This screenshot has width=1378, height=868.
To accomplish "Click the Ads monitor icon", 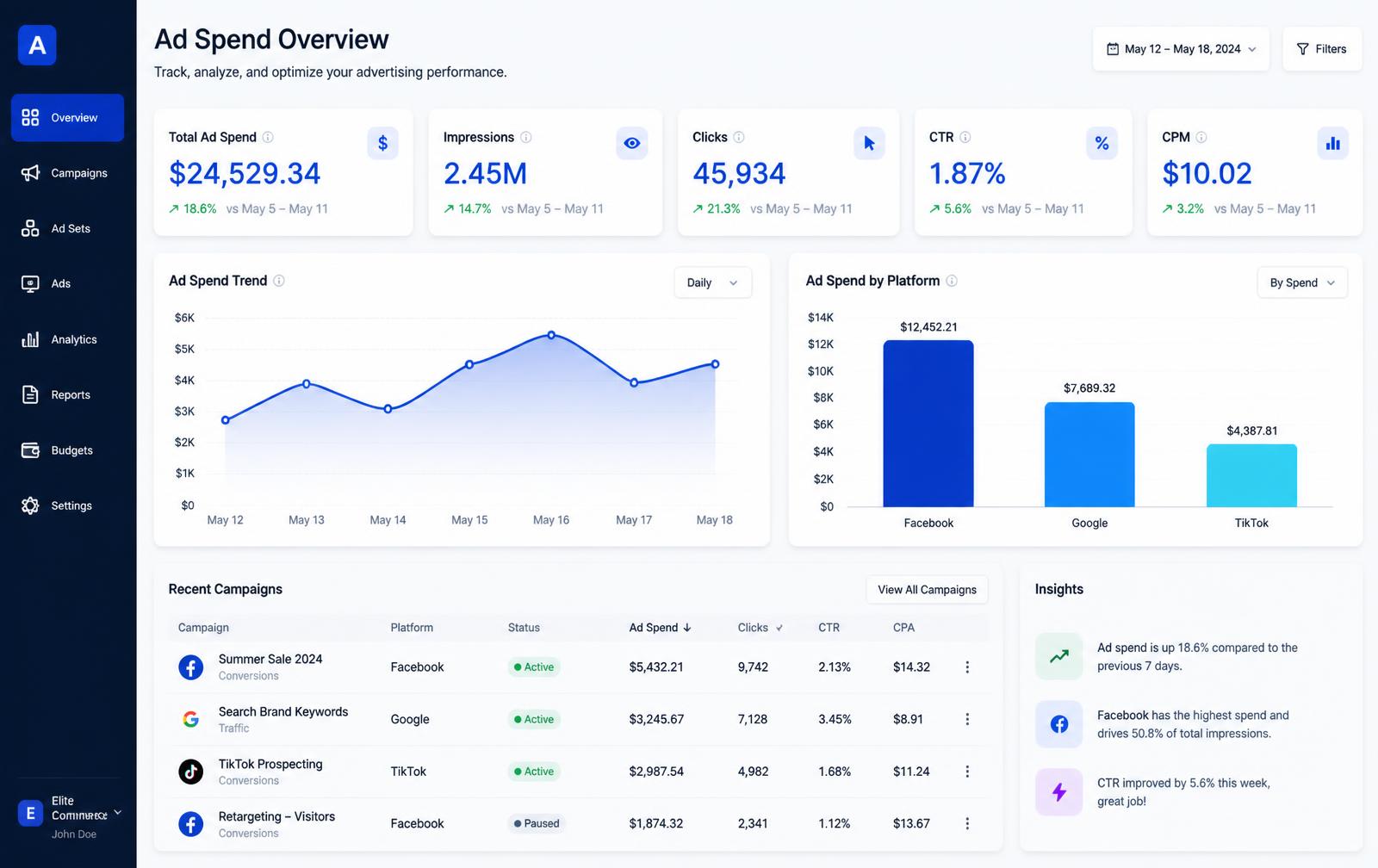I will (x=30, y=283).
